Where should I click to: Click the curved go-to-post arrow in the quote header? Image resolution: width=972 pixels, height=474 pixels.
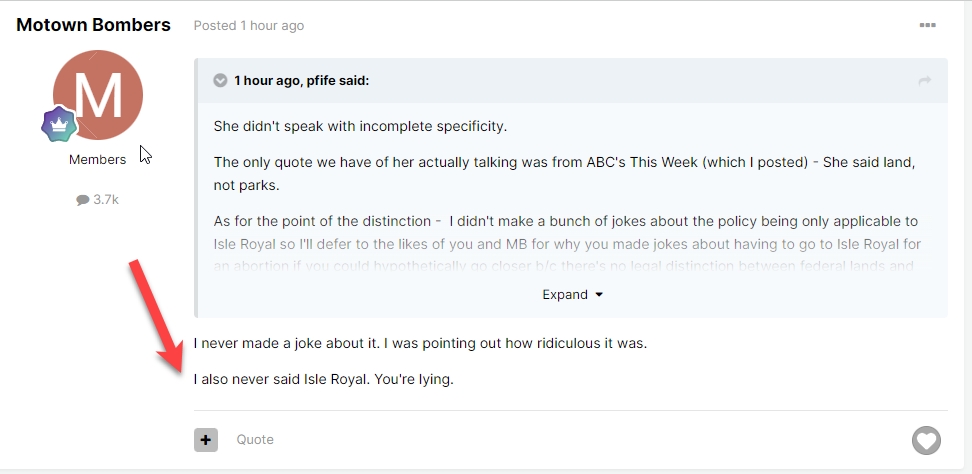pyautogui.click(x=924, y=81)
